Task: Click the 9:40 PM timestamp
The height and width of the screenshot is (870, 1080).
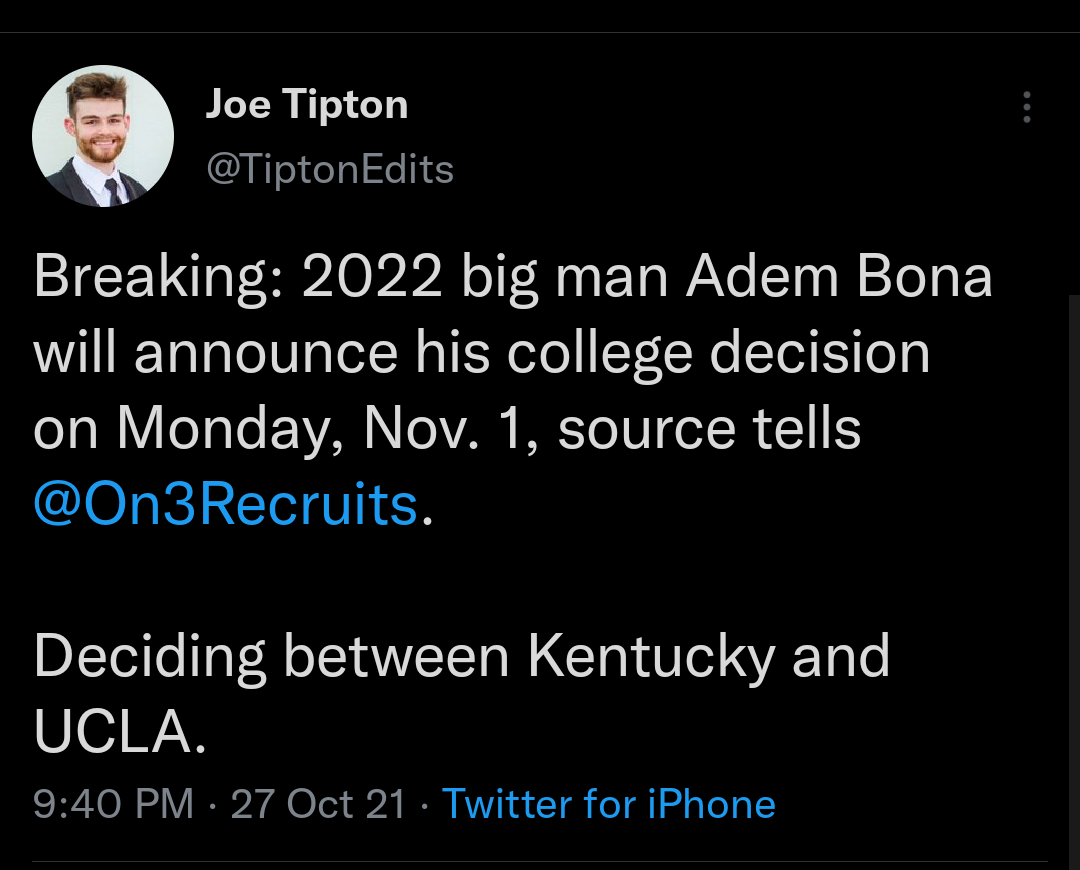Action: (113, 804)
